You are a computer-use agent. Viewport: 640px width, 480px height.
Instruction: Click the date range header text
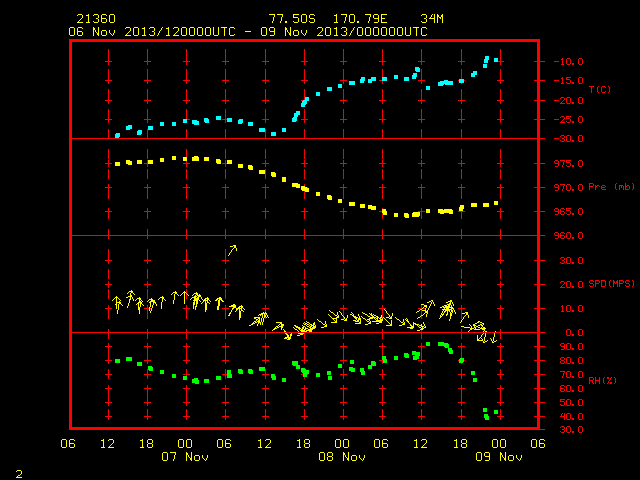(248, 32)
